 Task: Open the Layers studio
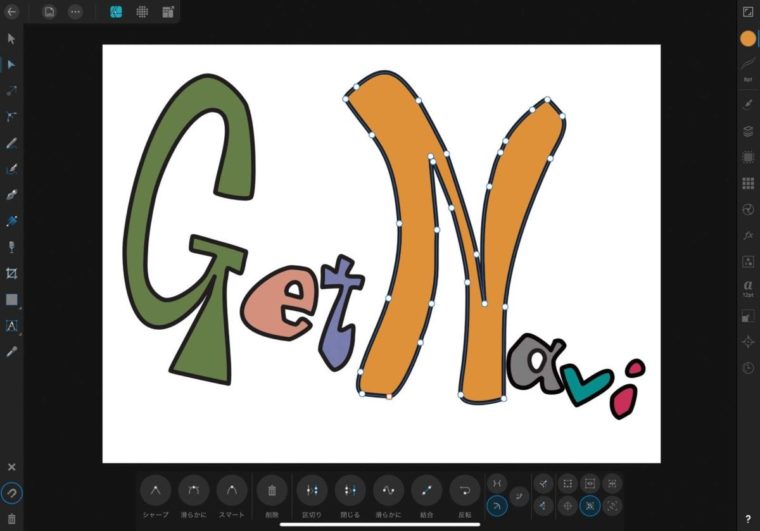(x=748, y=131)
